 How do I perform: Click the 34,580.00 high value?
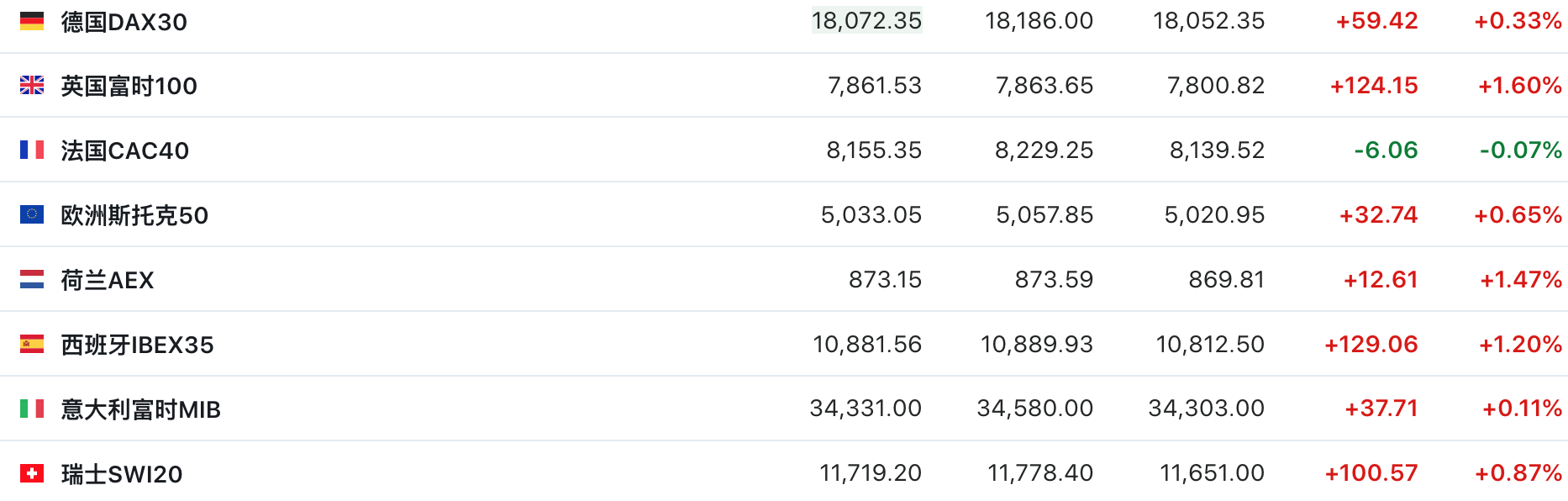click(1035, 409)
